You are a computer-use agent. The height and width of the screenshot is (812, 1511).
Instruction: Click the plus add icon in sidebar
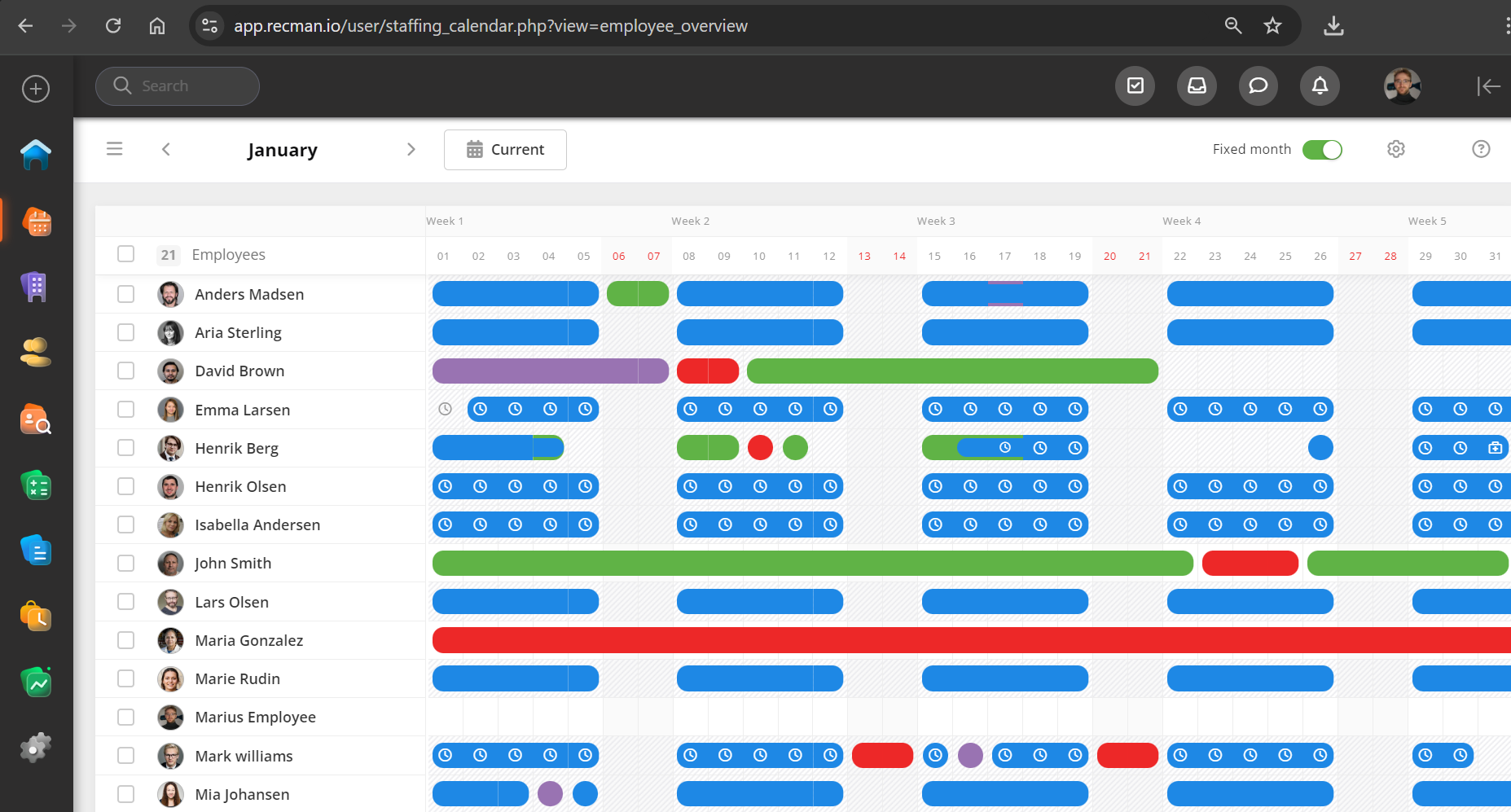coord(36,89)
